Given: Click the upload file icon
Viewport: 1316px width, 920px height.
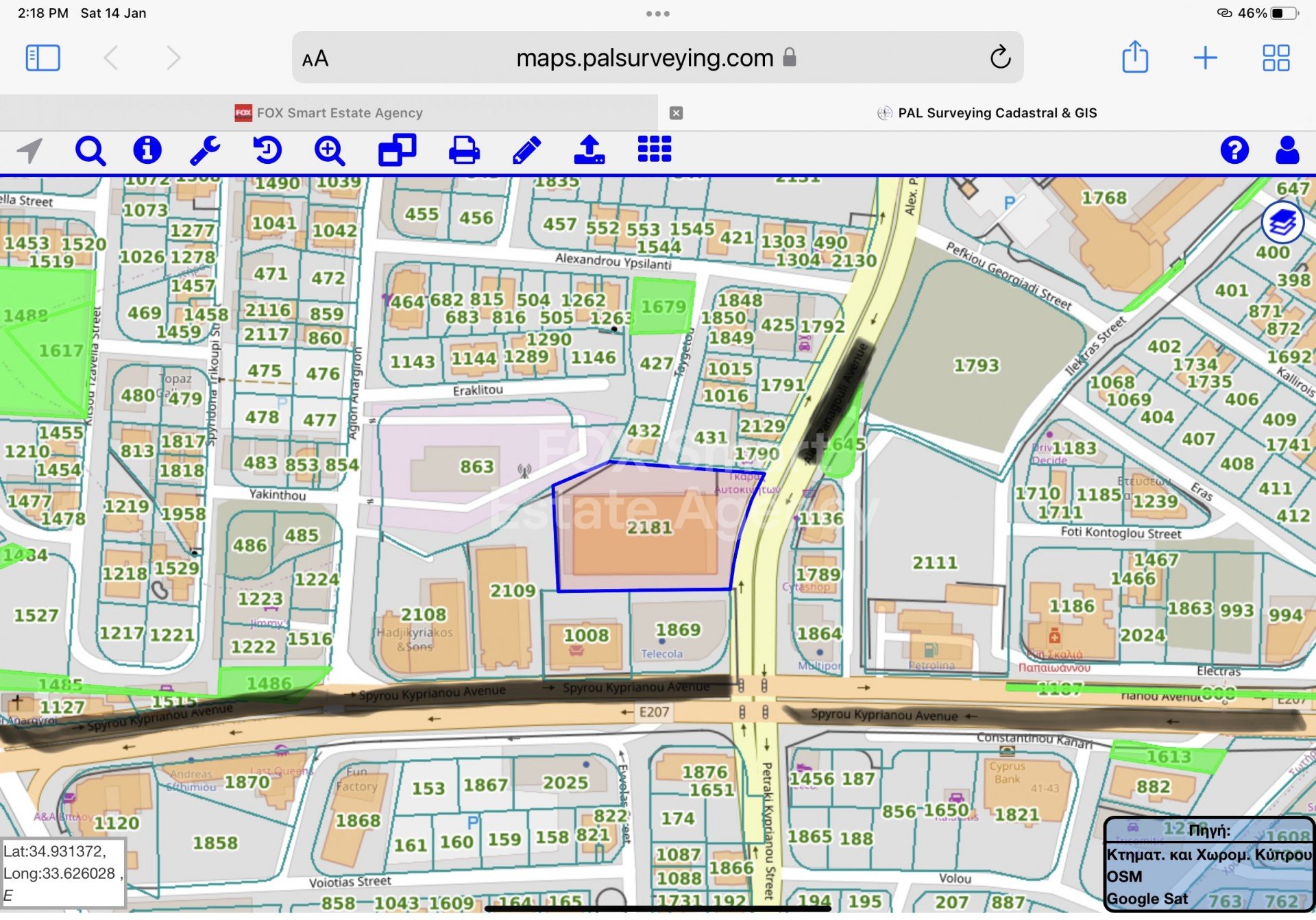Looking at the screenshot, I should (x=589, y=150).
